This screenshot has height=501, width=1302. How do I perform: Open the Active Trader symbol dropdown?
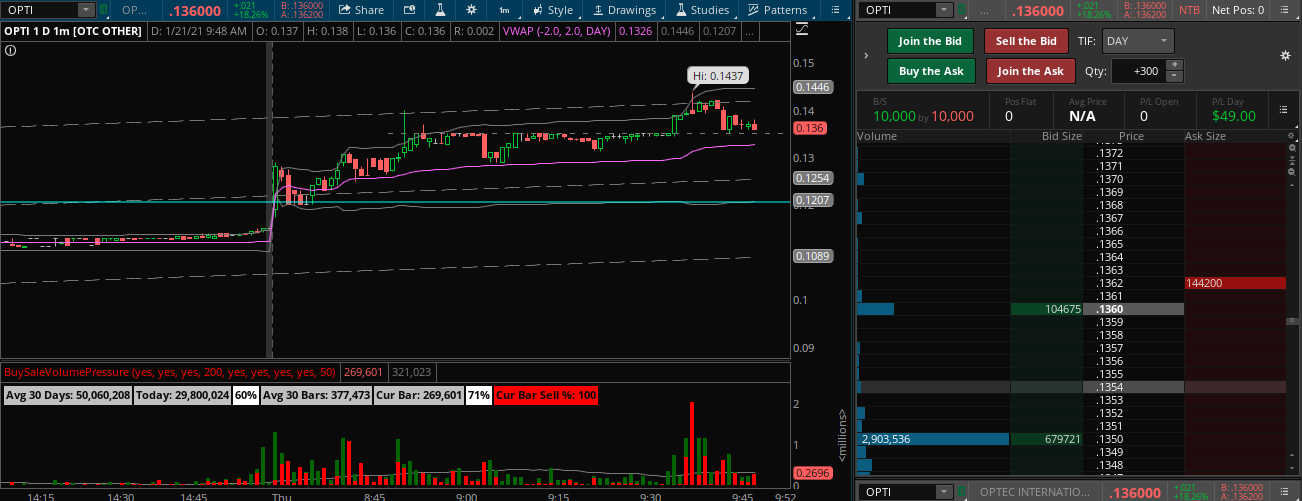coord(944,10)
